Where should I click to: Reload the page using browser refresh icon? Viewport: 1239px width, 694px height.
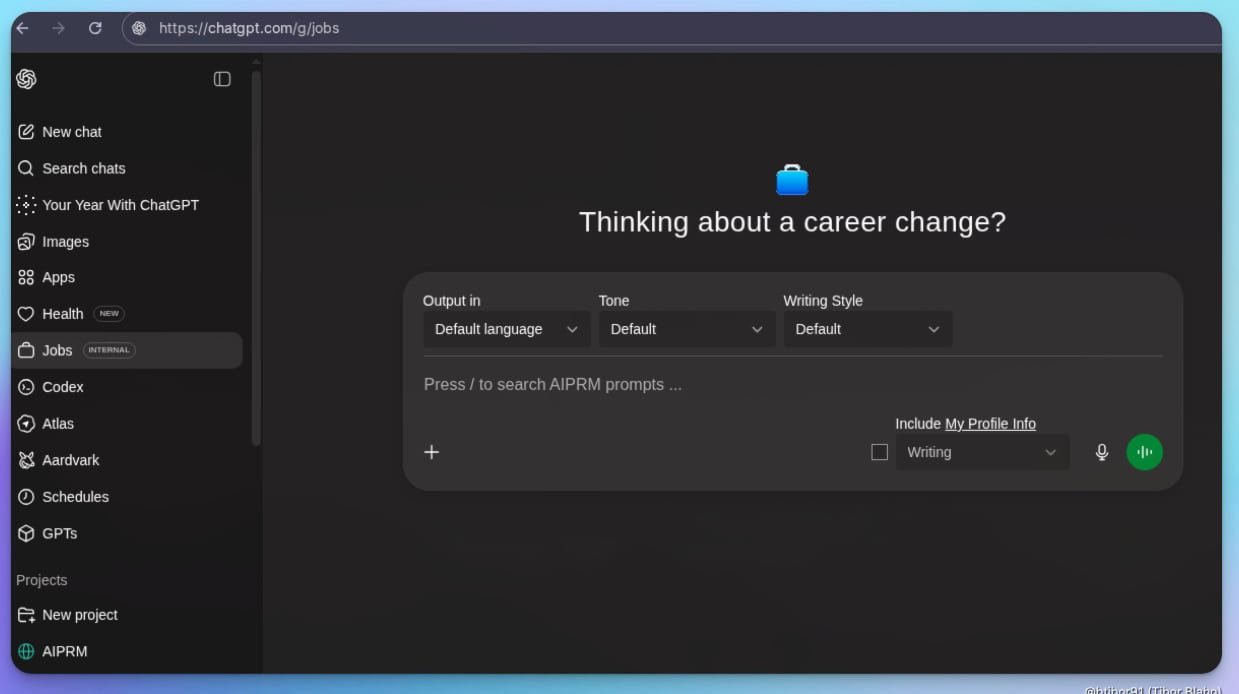click(95, 28)
